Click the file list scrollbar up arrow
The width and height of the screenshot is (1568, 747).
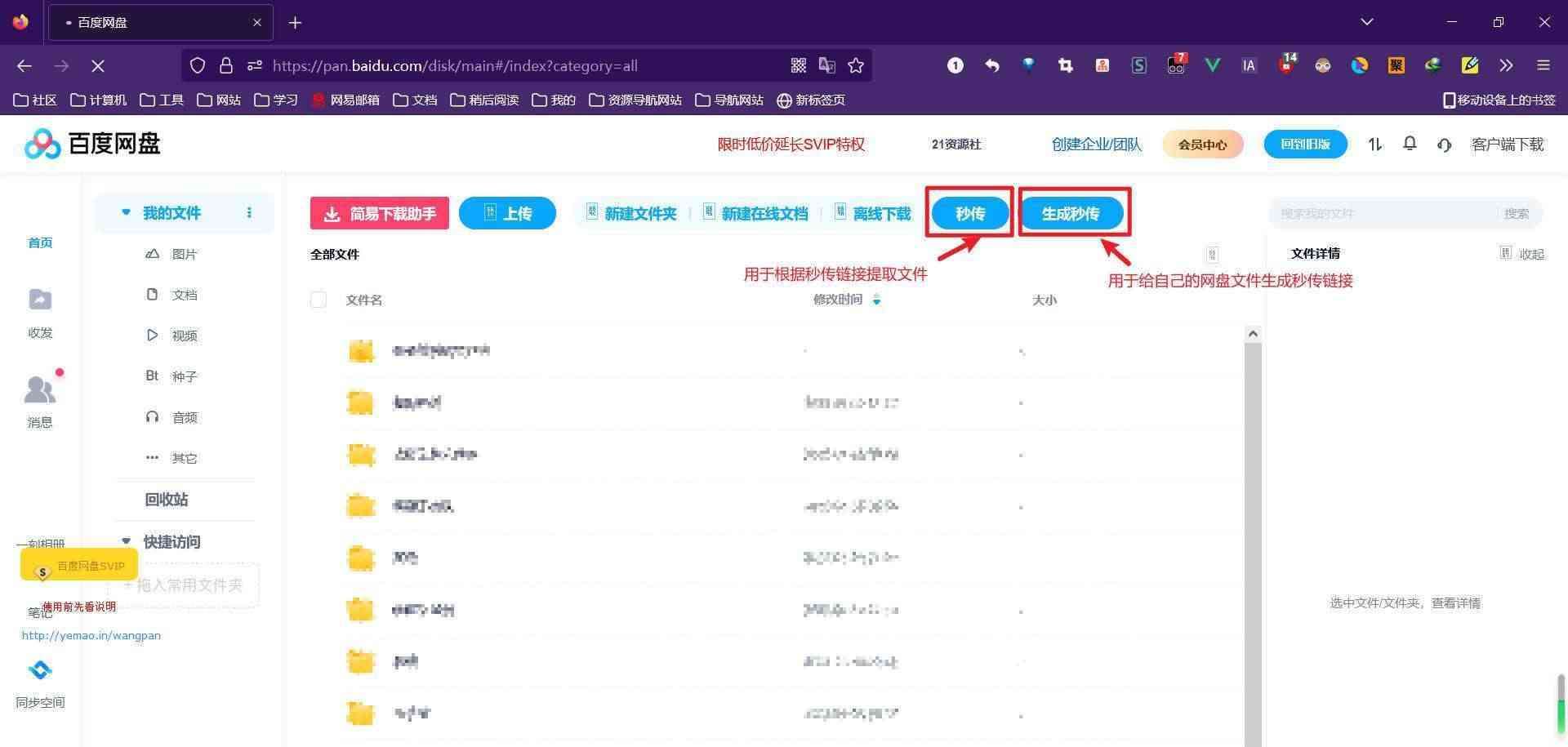click(x=1253, y=333)
